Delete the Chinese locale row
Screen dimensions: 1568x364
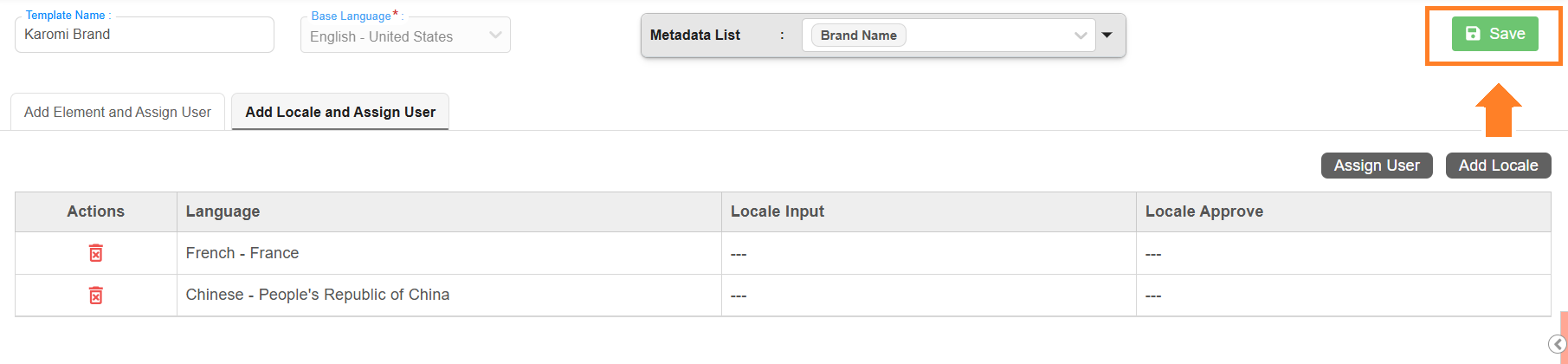96,296
